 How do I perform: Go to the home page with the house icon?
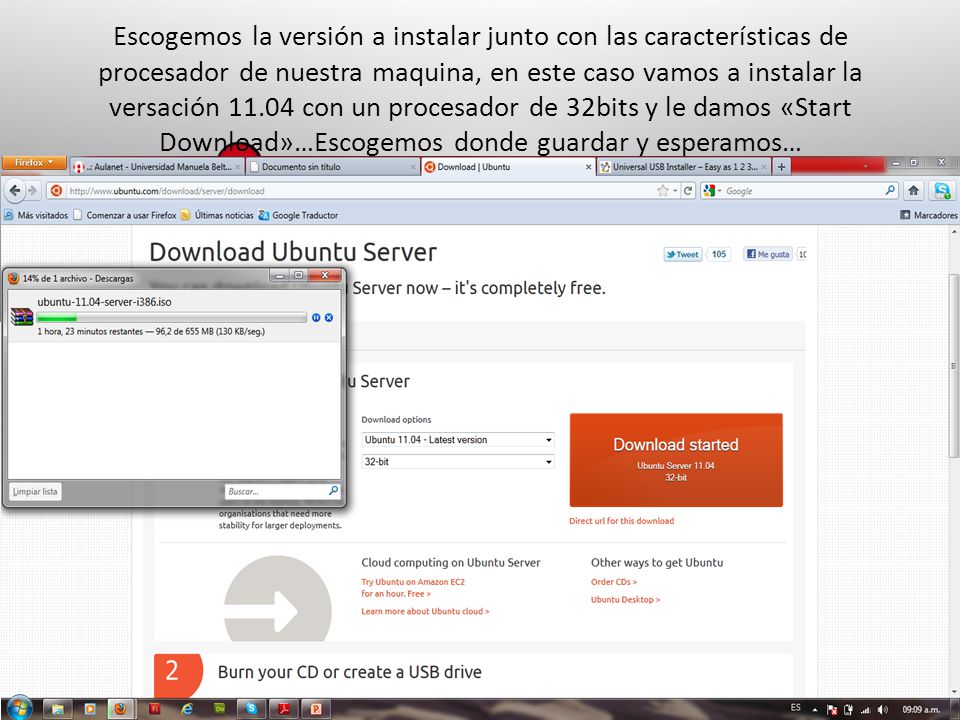point(913,191)
